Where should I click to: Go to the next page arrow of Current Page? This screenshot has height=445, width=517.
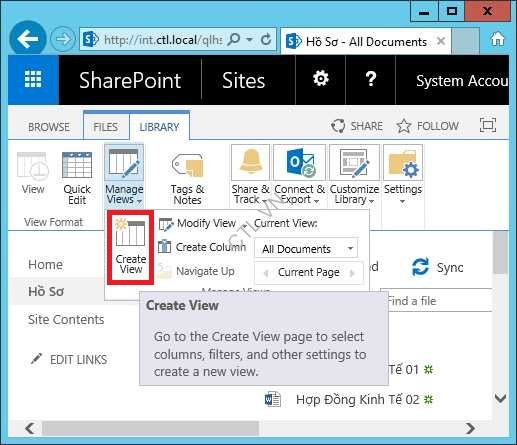tap(352, 273)
